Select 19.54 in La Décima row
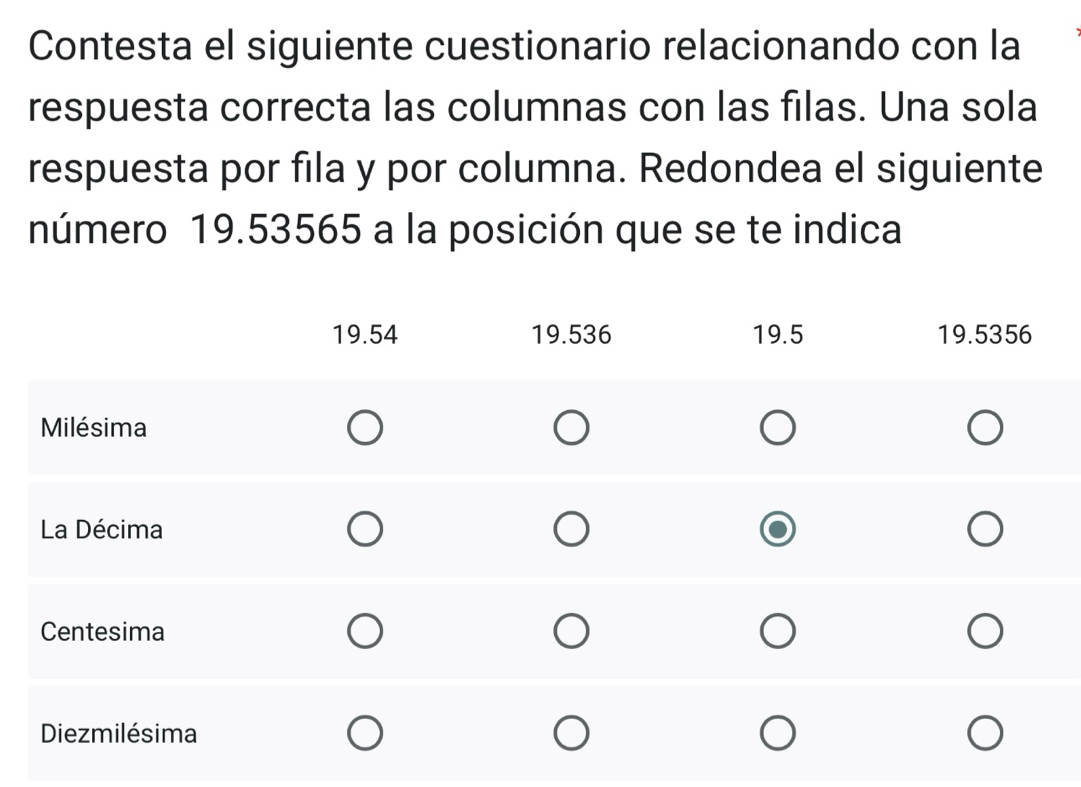Image resolution: width=1081 pixels, height=787 pixels. (364, 531)
